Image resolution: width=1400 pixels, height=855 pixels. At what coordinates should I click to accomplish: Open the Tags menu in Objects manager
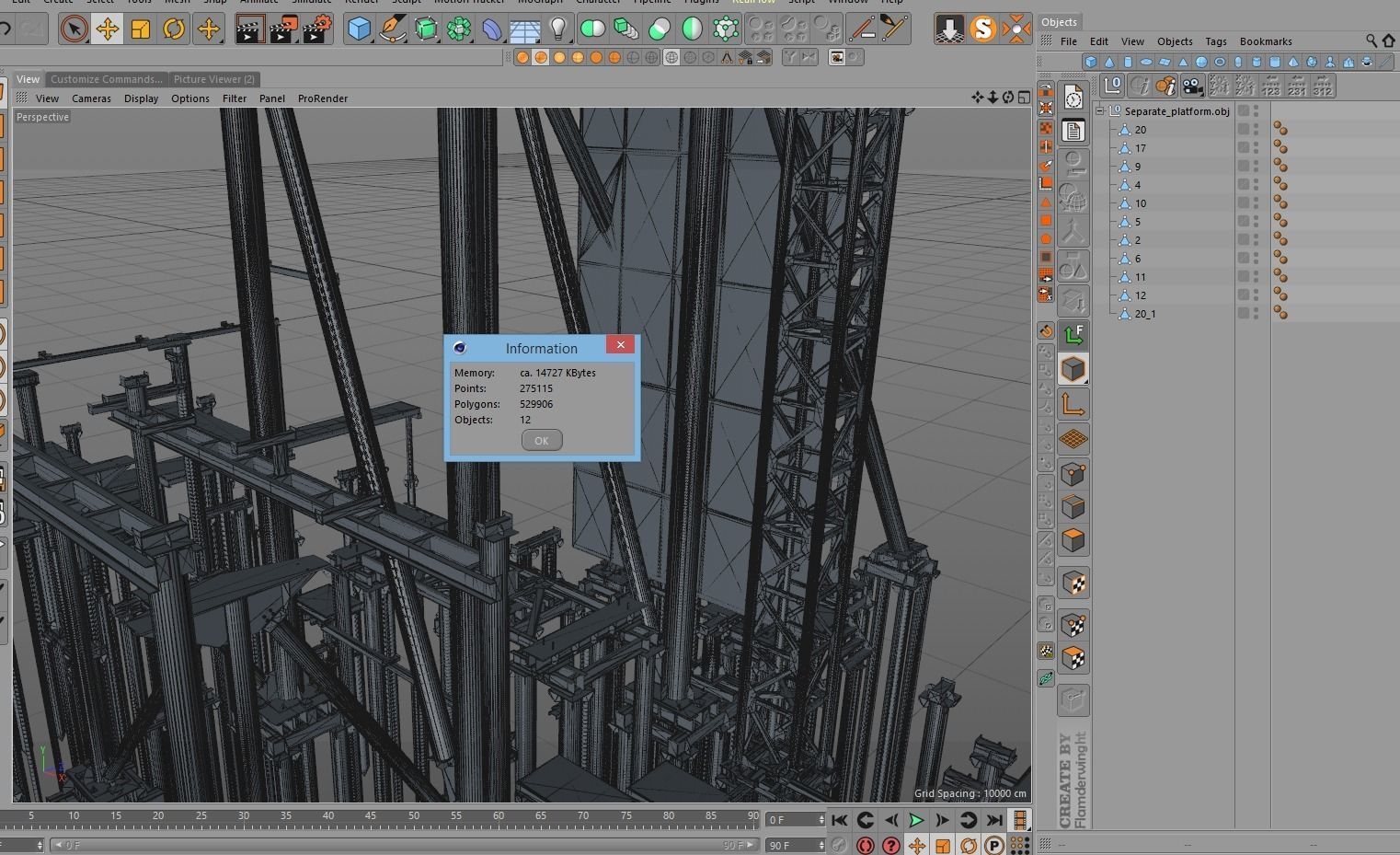coord(1215,41)
